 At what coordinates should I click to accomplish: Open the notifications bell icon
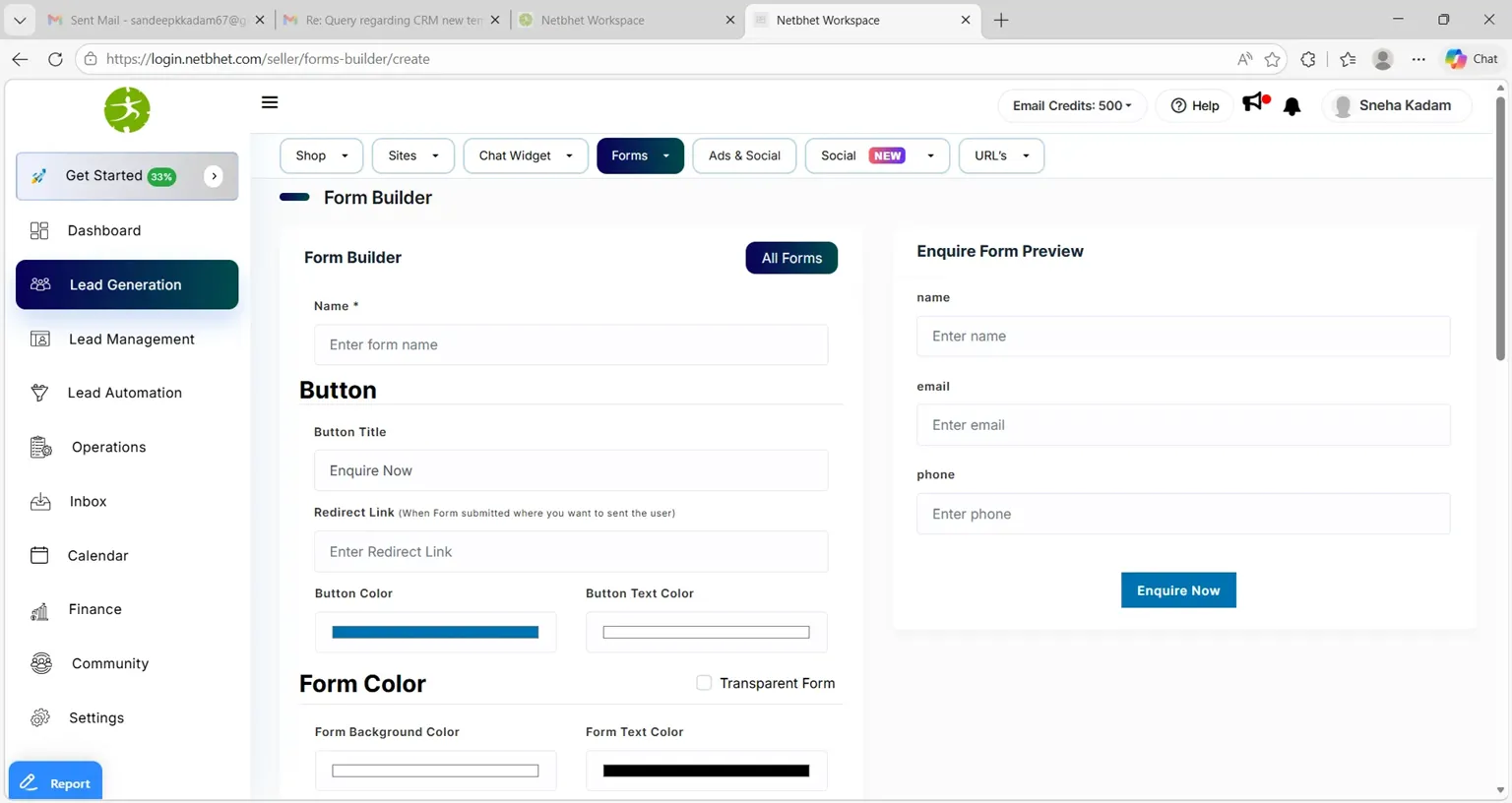point(1291,106)
